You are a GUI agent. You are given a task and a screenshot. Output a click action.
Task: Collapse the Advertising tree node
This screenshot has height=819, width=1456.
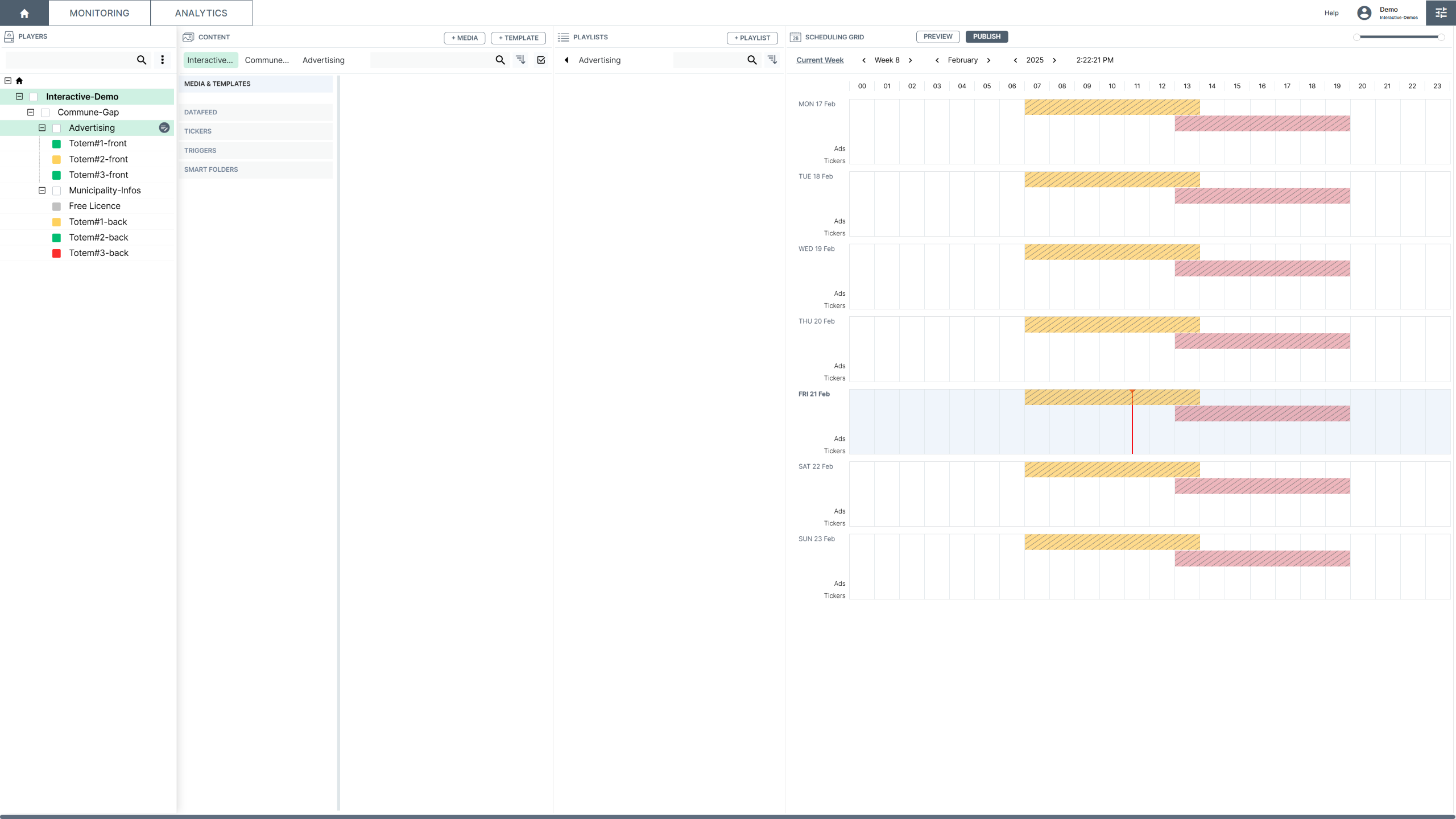click(42, 128)
